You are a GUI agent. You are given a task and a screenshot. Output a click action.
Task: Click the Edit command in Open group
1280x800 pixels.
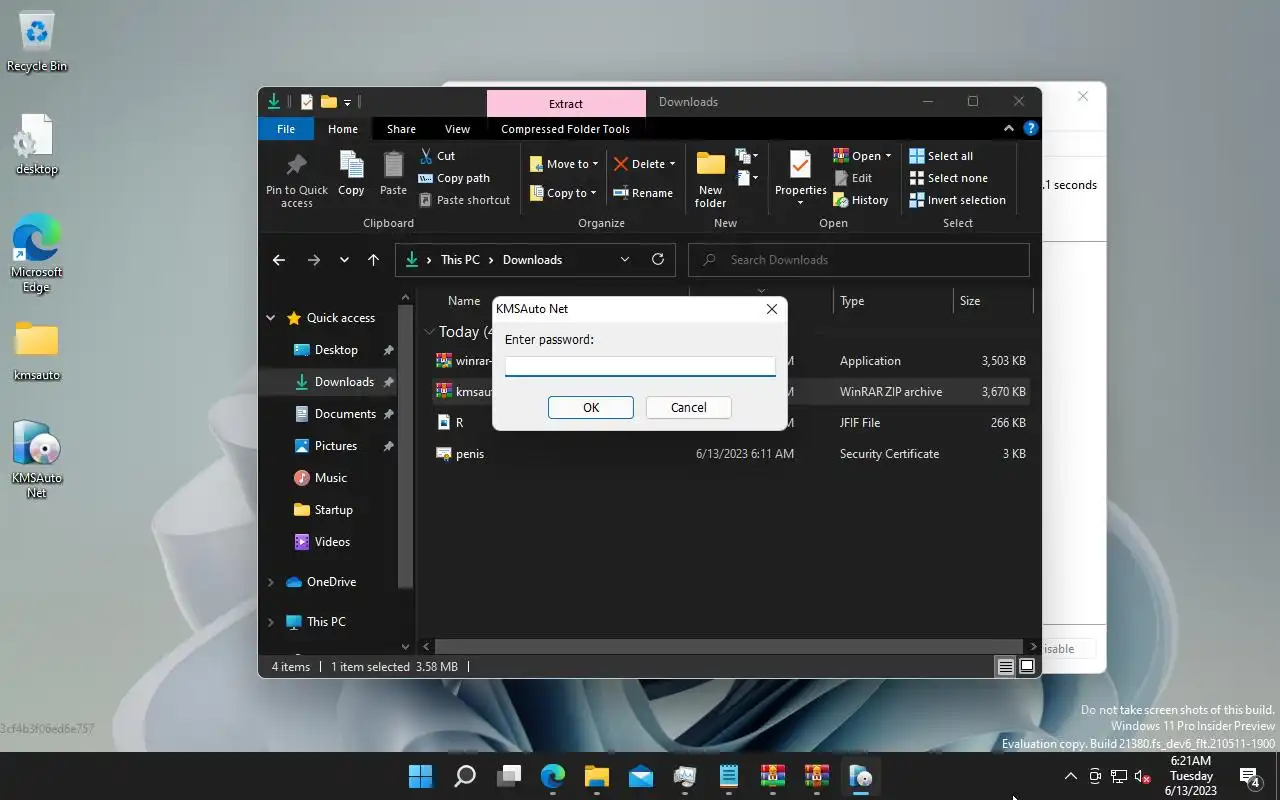tap(853, 178)
